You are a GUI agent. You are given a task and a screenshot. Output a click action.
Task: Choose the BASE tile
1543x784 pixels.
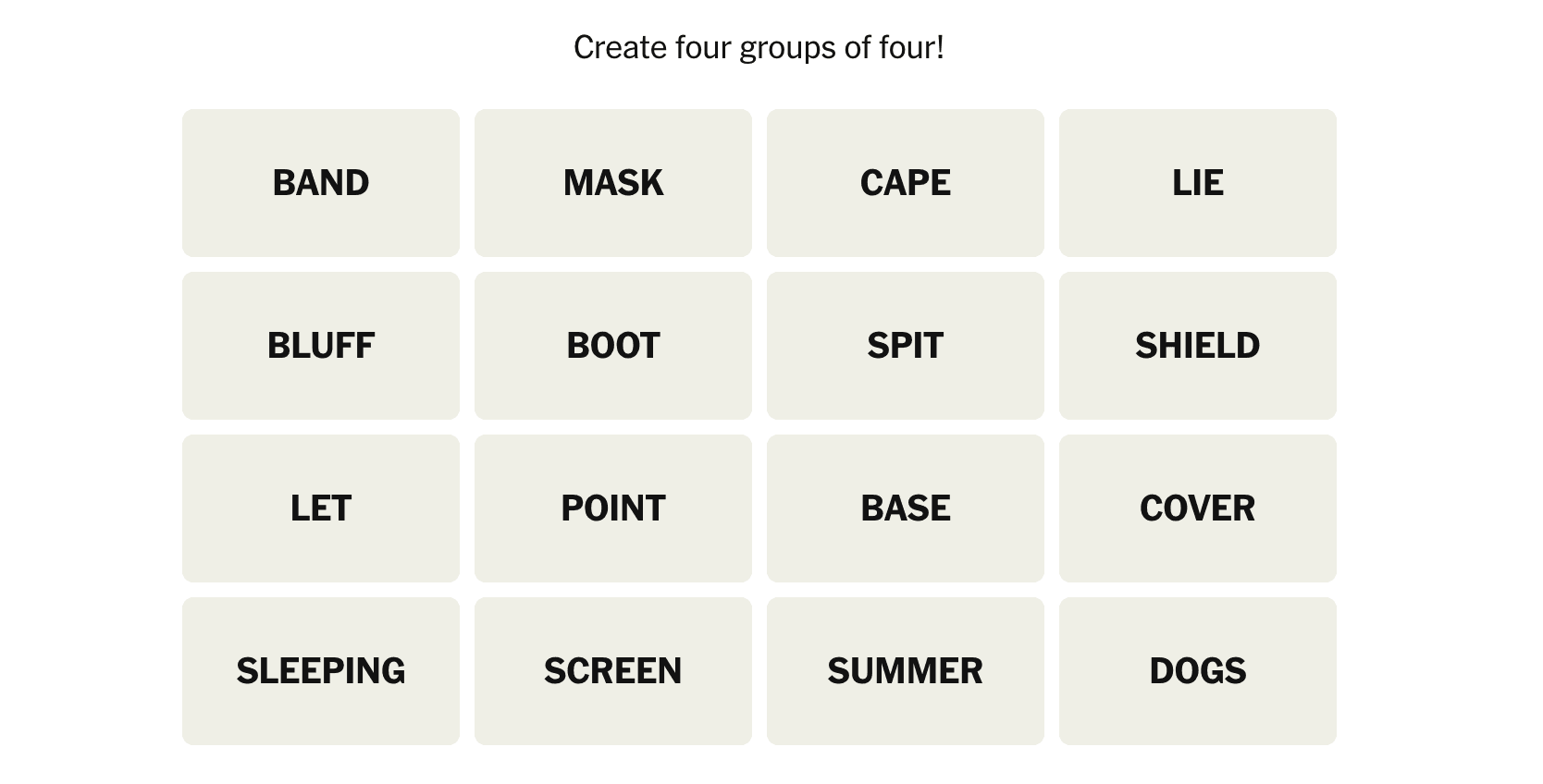coord(906,508)
